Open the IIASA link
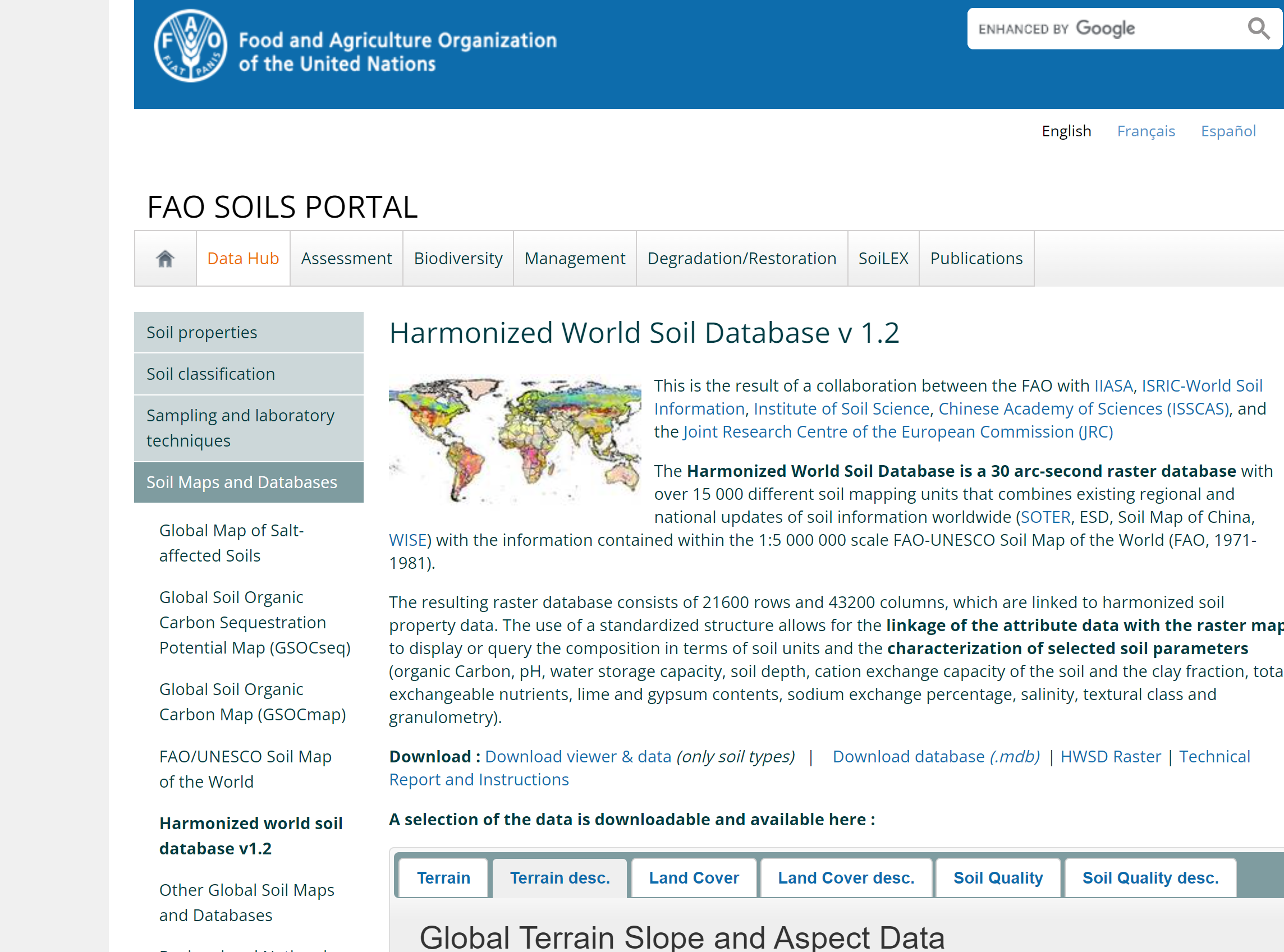 [1113, 385]
